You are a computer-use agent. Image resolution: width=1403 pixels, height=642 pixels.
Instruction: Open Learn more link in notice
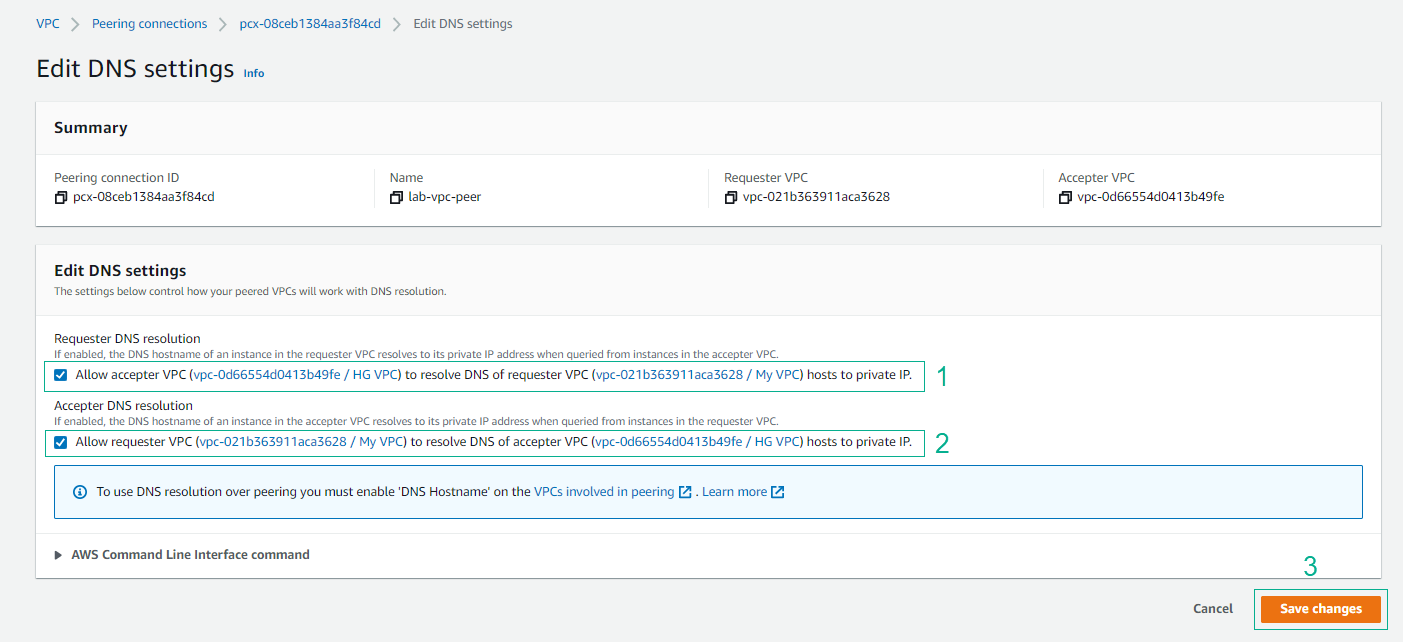click(x=734, y=492)
